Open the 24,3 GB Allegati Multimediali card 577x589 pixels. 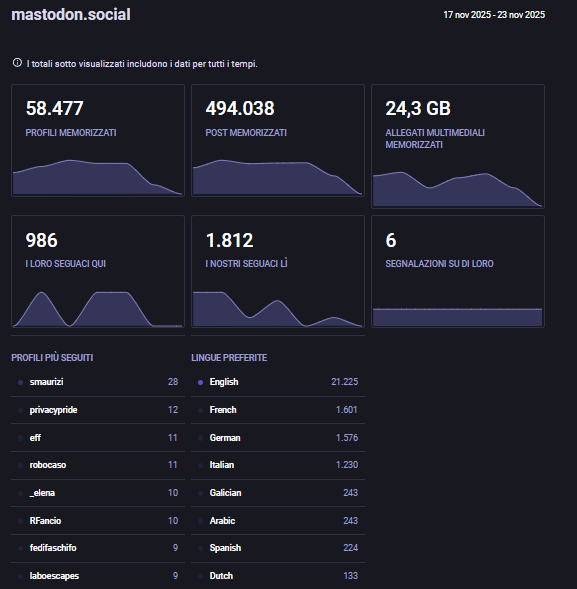458,146
